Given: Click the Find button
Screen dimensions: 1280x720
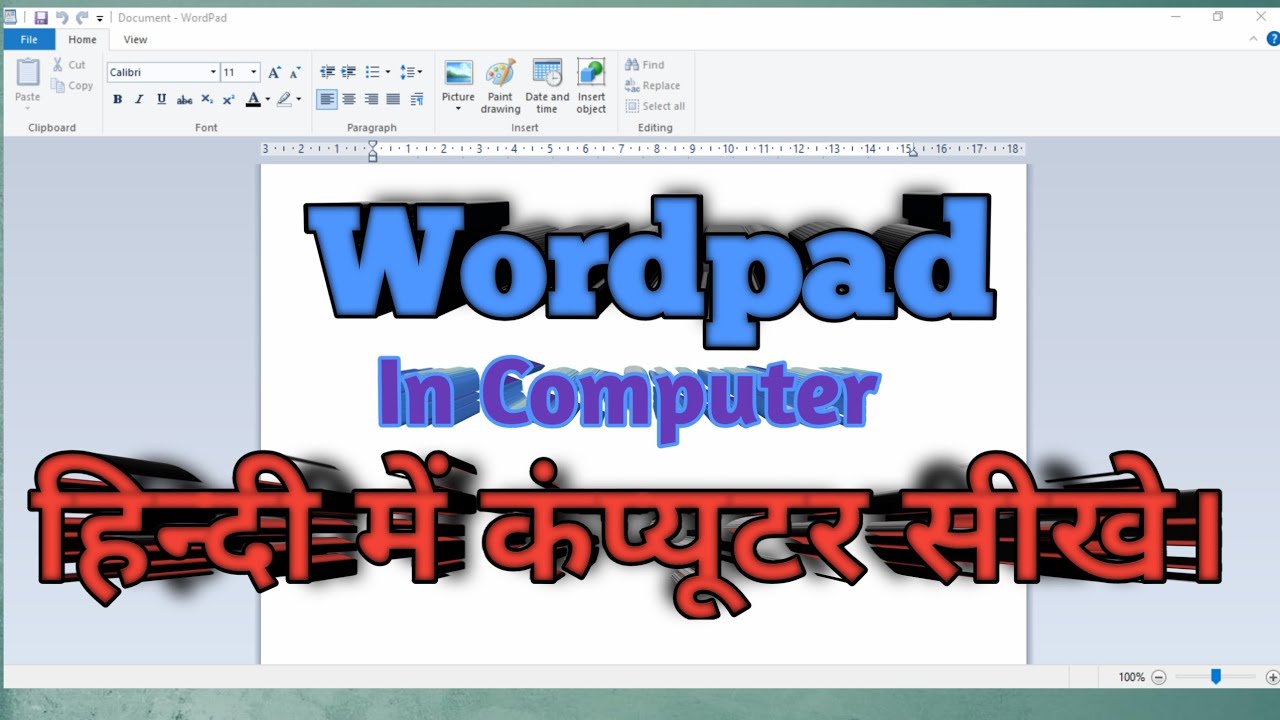Looking at the screenshot, I should click(645, 65).
